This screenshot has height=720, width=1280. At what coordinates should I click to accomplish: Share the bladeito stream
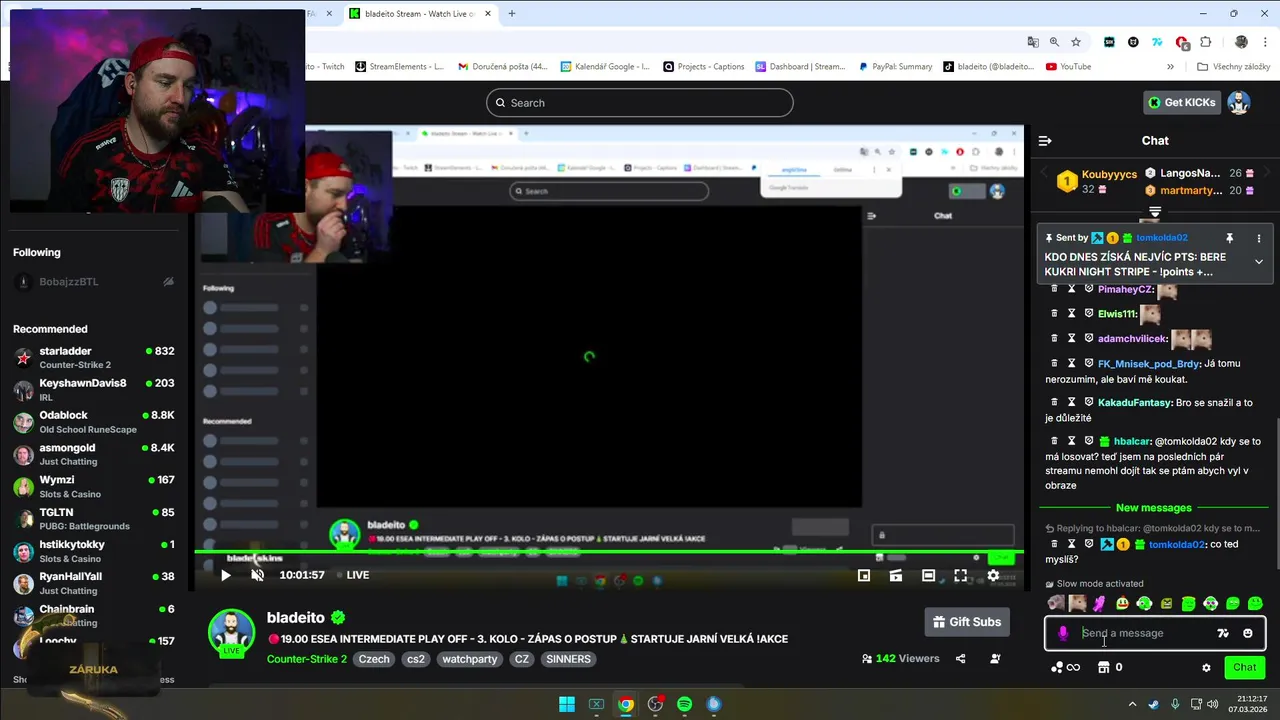click(x=961, y=659)
